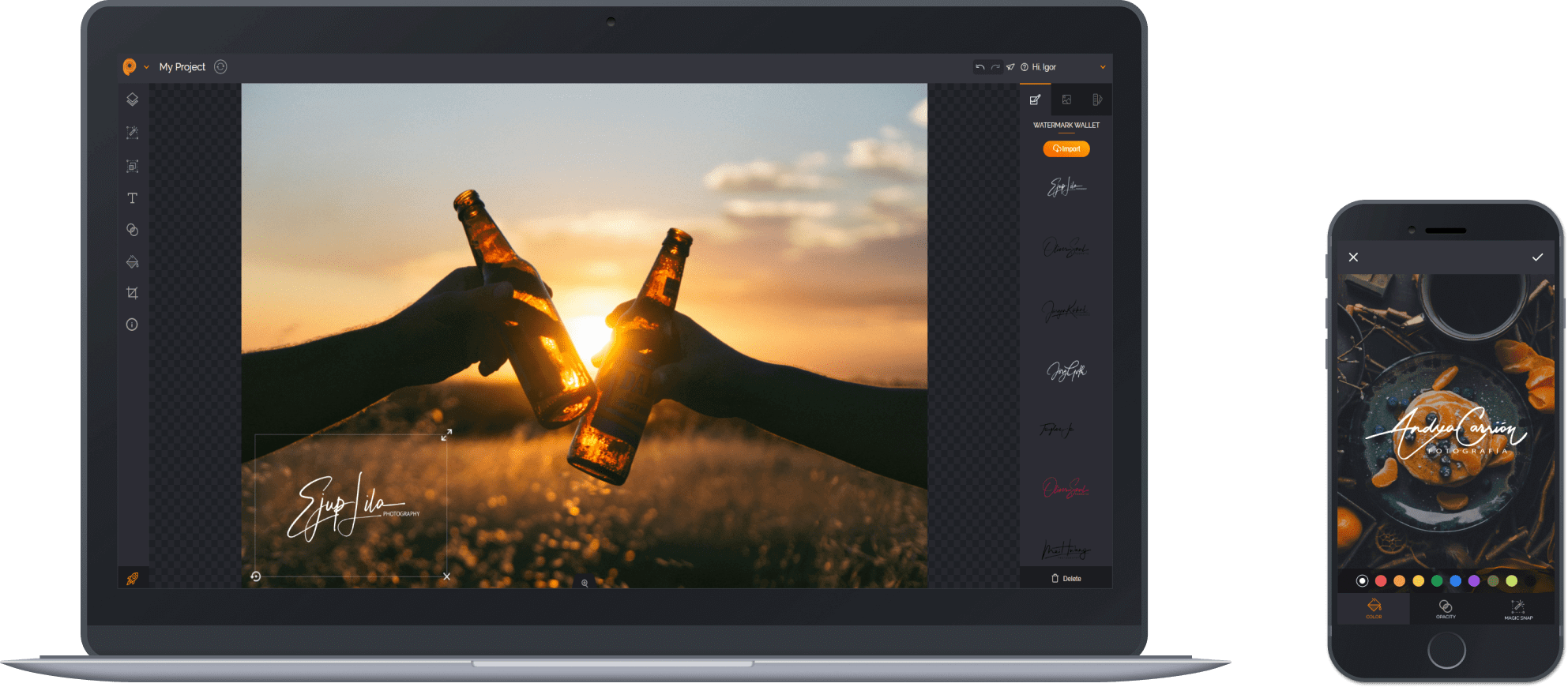The width and height of the screenshot is (1568, 687).
Task: Select the Text tool in left sidebar
Action: point(132,198)
